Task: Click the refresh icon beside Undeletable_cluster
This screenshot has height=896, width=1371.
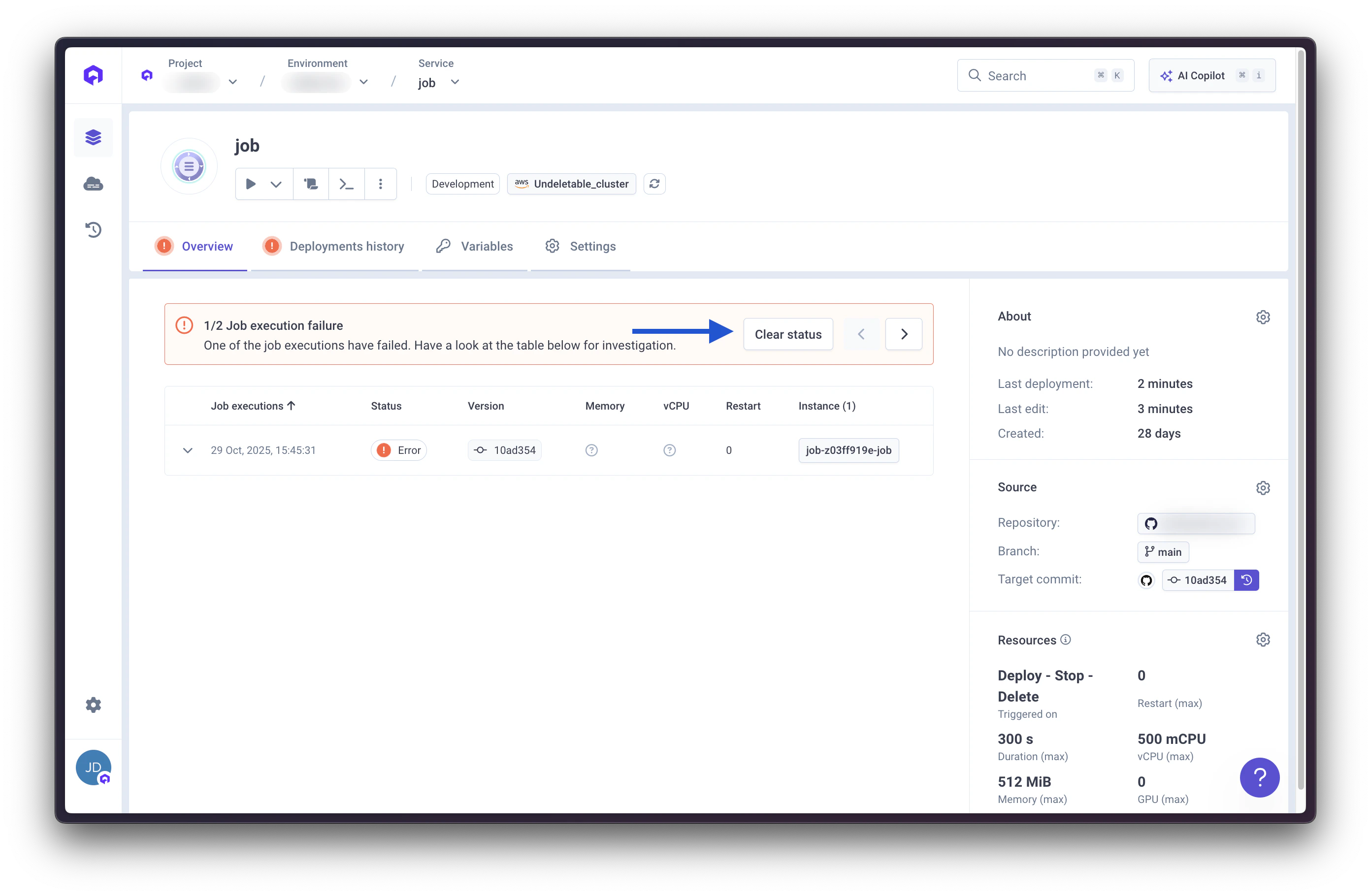Action: coord(654,184)
